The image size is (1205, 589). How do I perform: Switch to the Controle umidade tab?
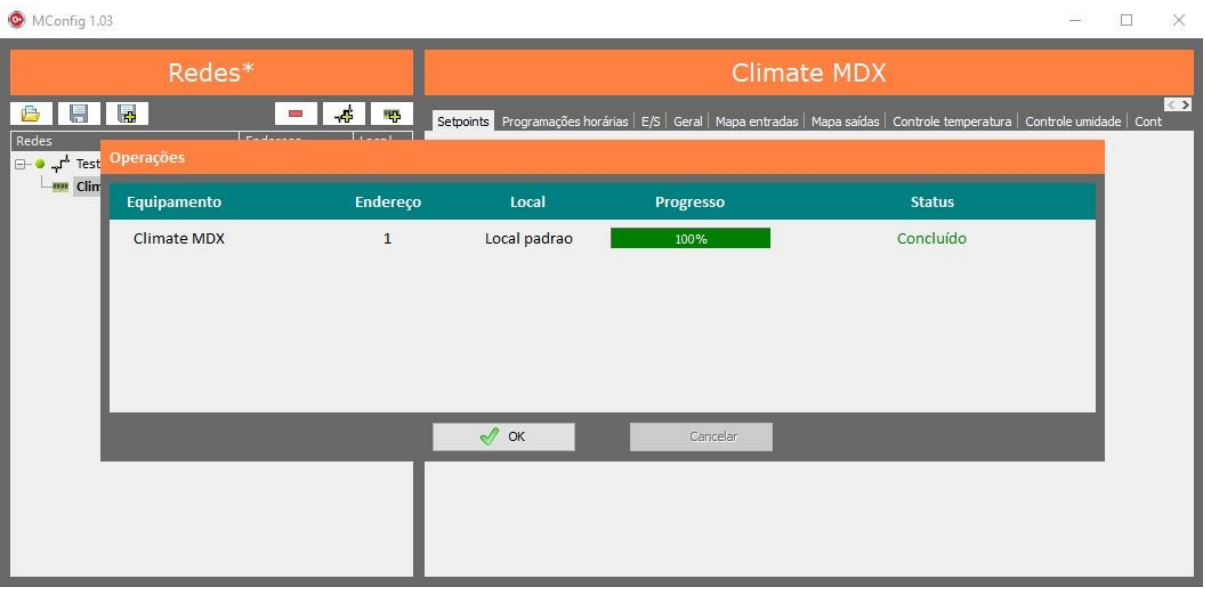(1073, 121)
